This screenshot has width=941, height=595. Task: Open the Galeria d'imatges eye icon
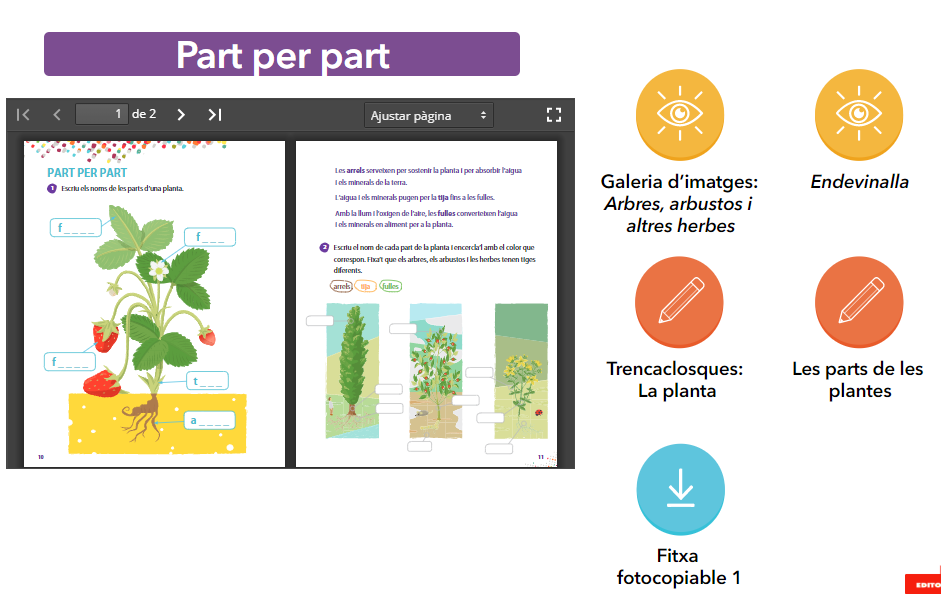coord(679,114)
